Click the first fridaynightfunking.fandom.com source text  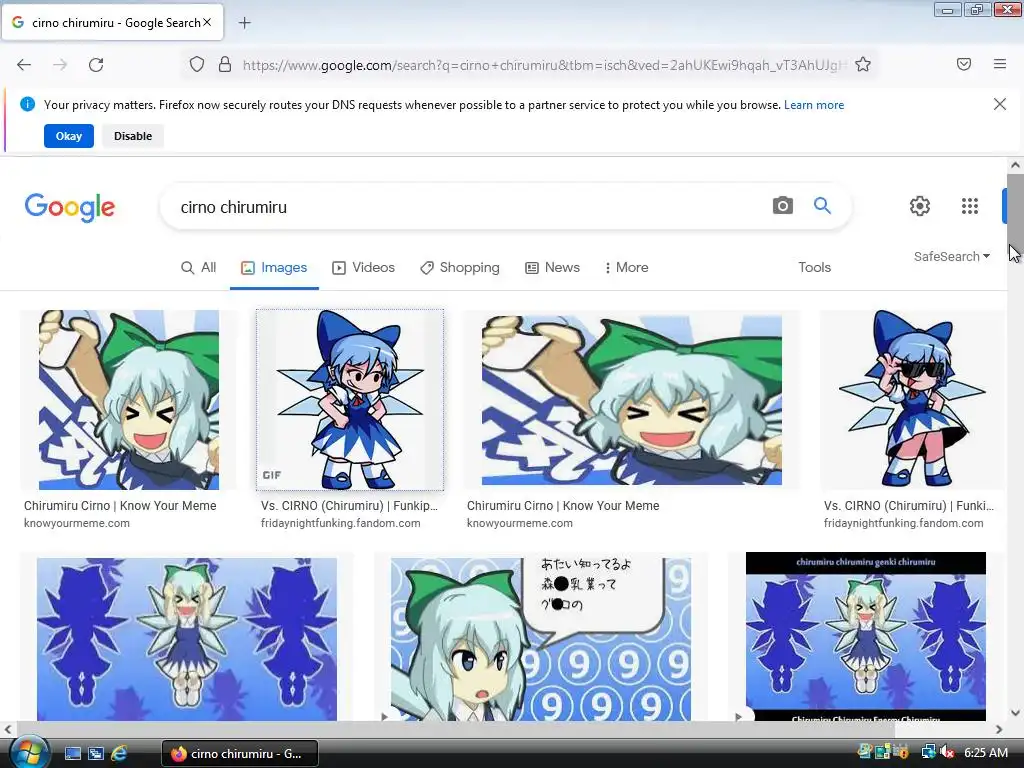340,523
